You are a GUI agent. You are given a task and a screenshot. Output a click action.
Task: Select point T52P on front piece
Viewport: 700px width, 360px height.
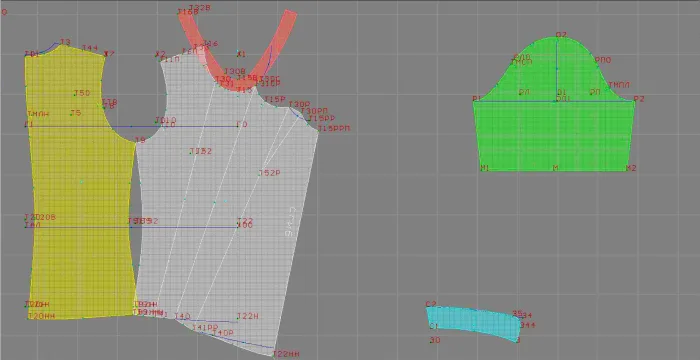point(269,173)
